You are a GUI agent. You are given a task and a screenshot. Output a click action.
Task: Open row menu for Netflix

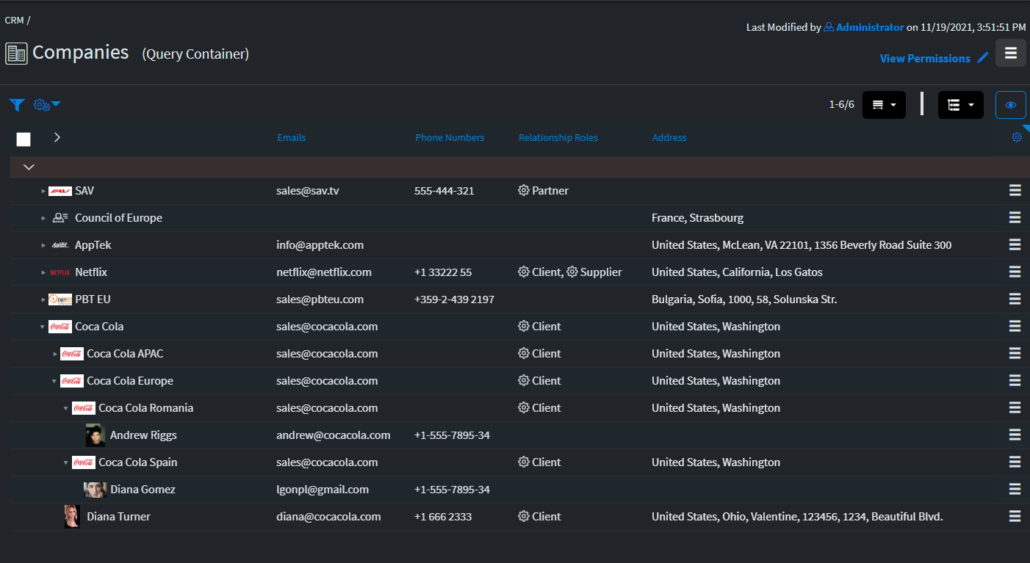coord(1015,272)
